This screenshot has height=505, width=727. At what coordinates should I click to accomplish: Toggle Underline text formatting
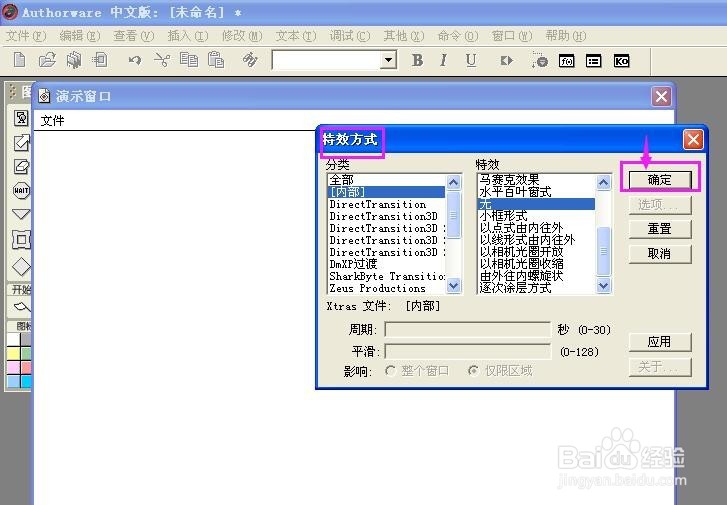click(471, 60)
